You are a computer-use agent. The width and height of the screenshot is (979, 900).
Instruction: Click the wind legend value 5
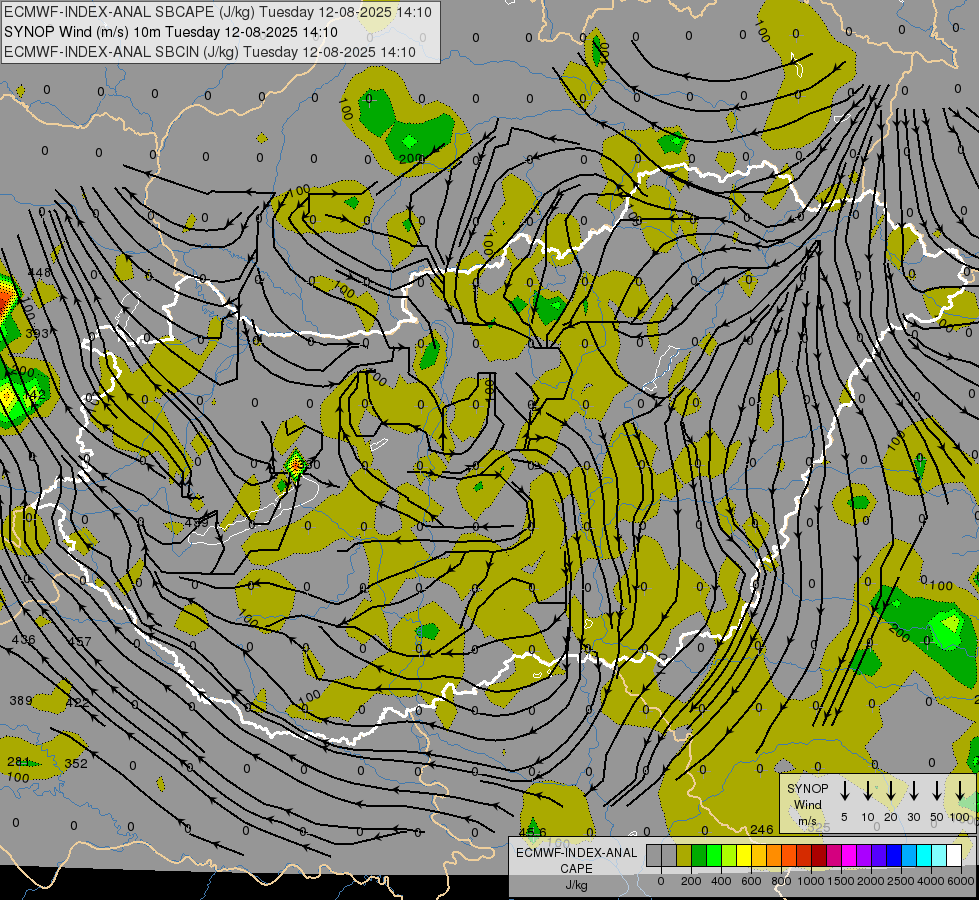(844, 817)
